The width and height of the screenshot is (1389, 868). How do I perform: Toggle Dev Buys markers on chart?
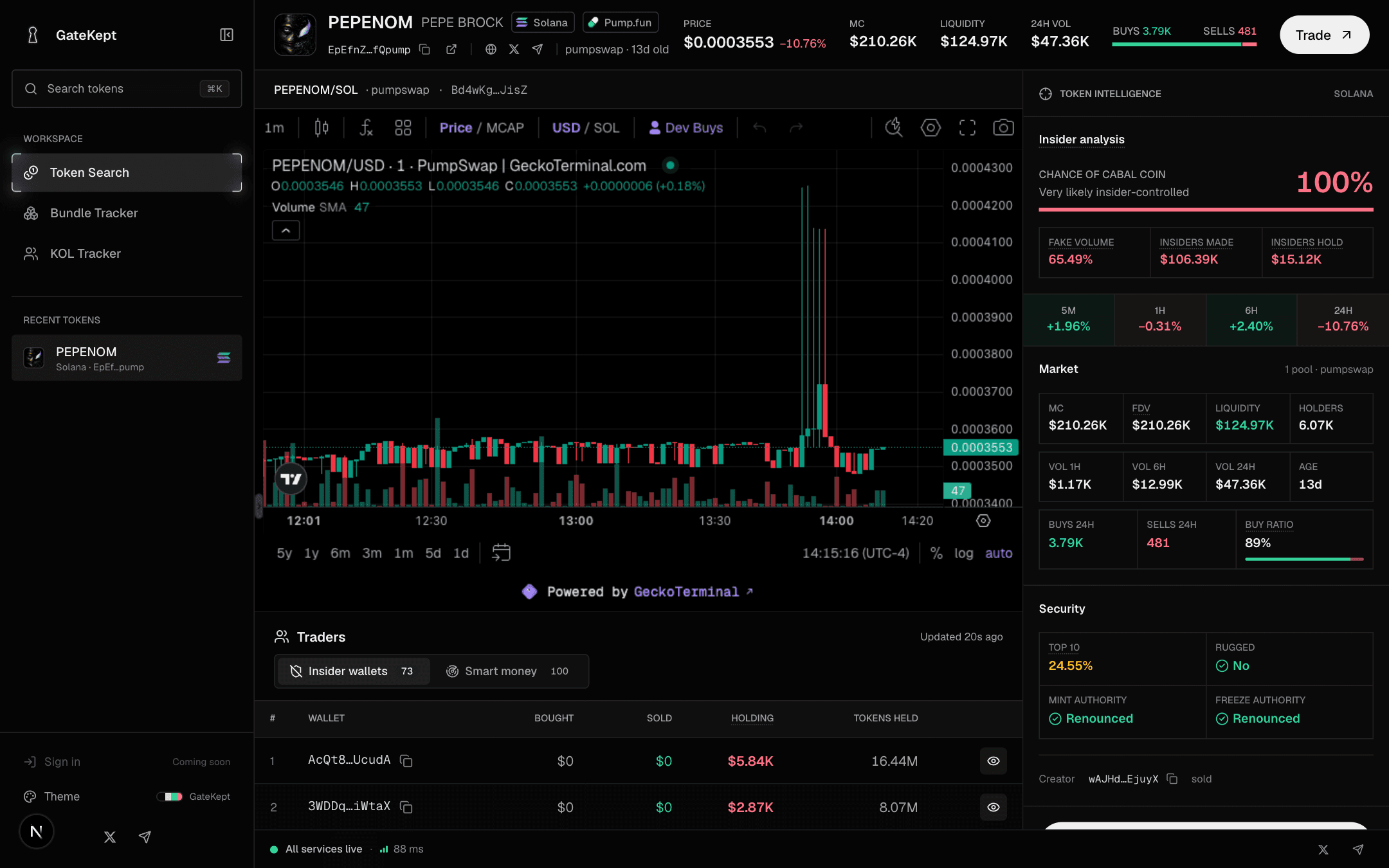(685, 128)
